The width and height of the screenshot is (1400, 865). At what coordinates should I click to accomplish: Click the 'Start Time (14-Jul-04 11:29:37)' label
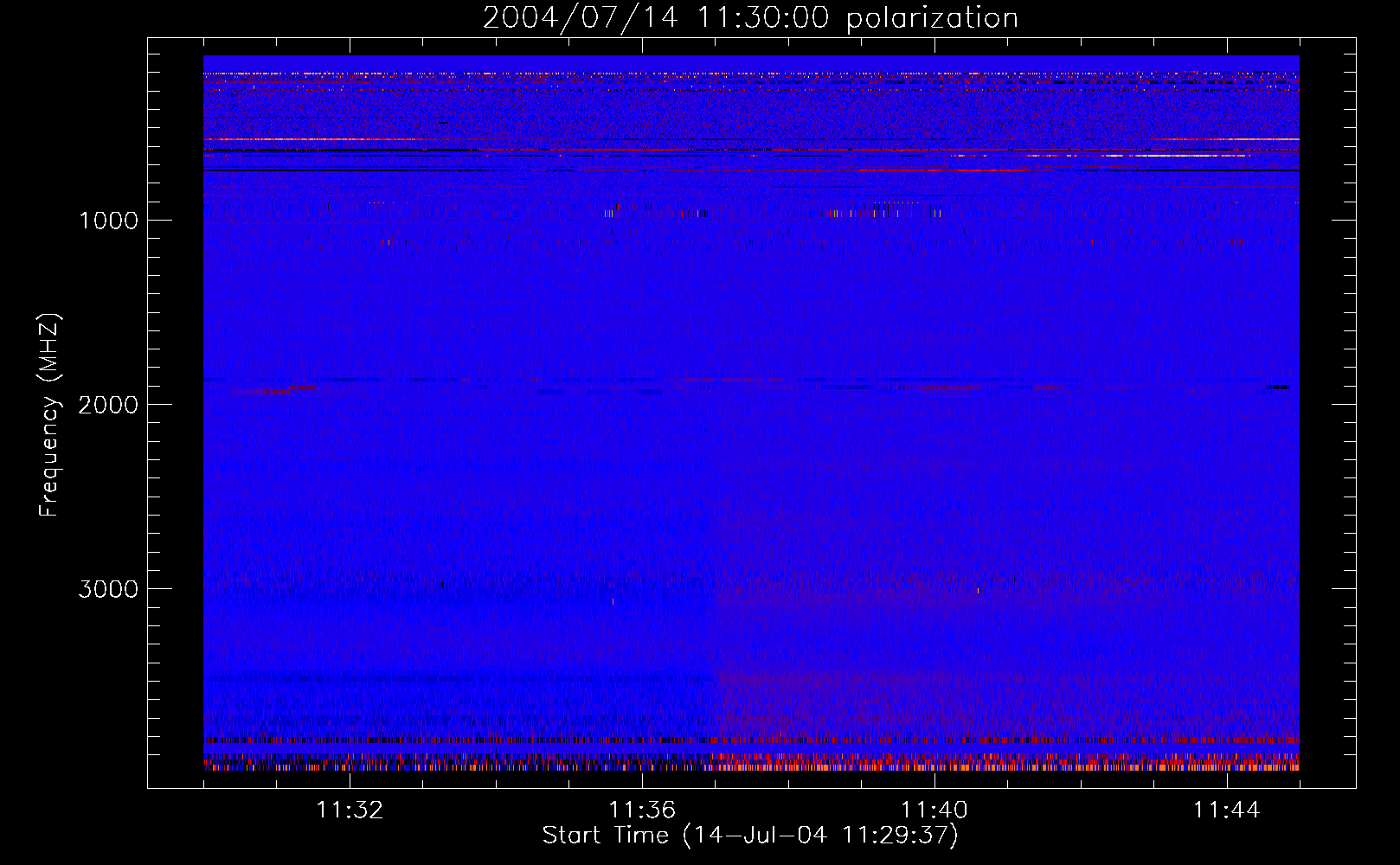750,836
